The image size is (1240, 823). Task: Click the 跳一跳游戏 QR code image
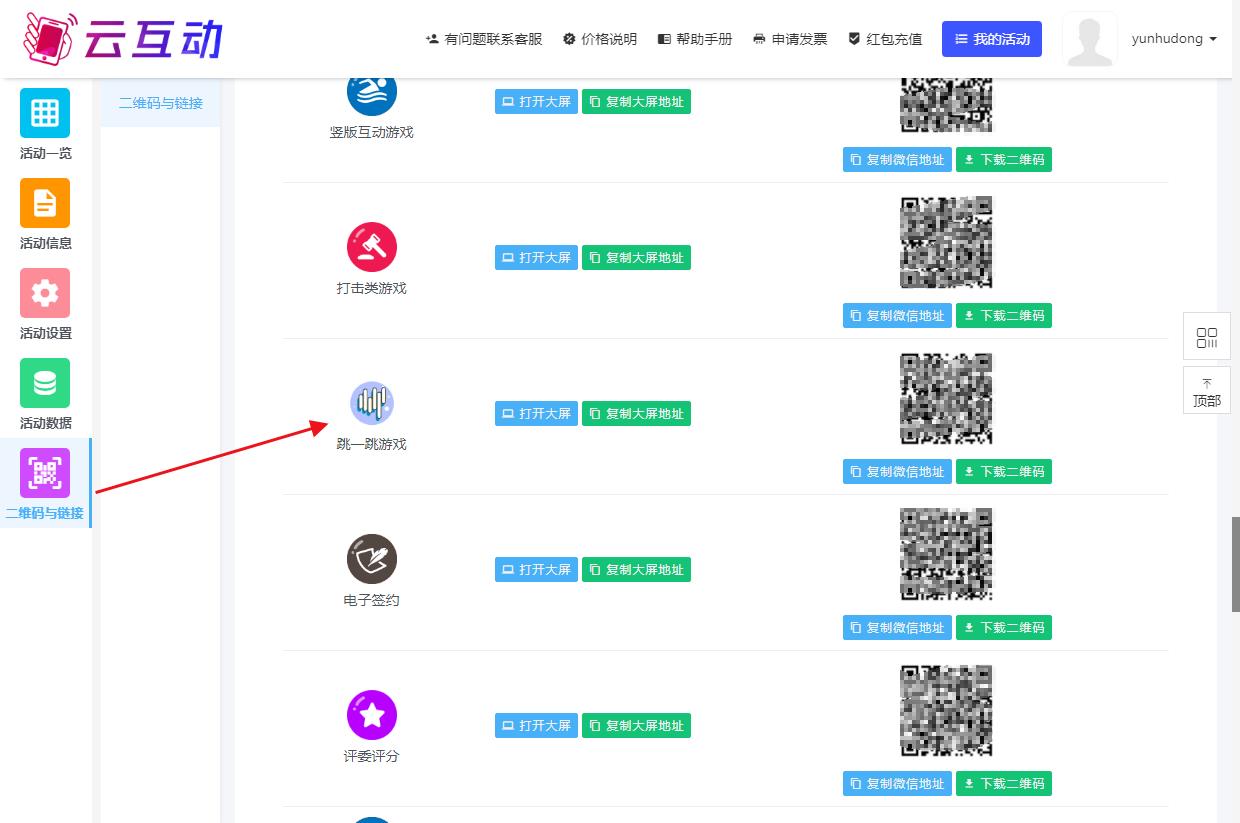coord(946,399)
